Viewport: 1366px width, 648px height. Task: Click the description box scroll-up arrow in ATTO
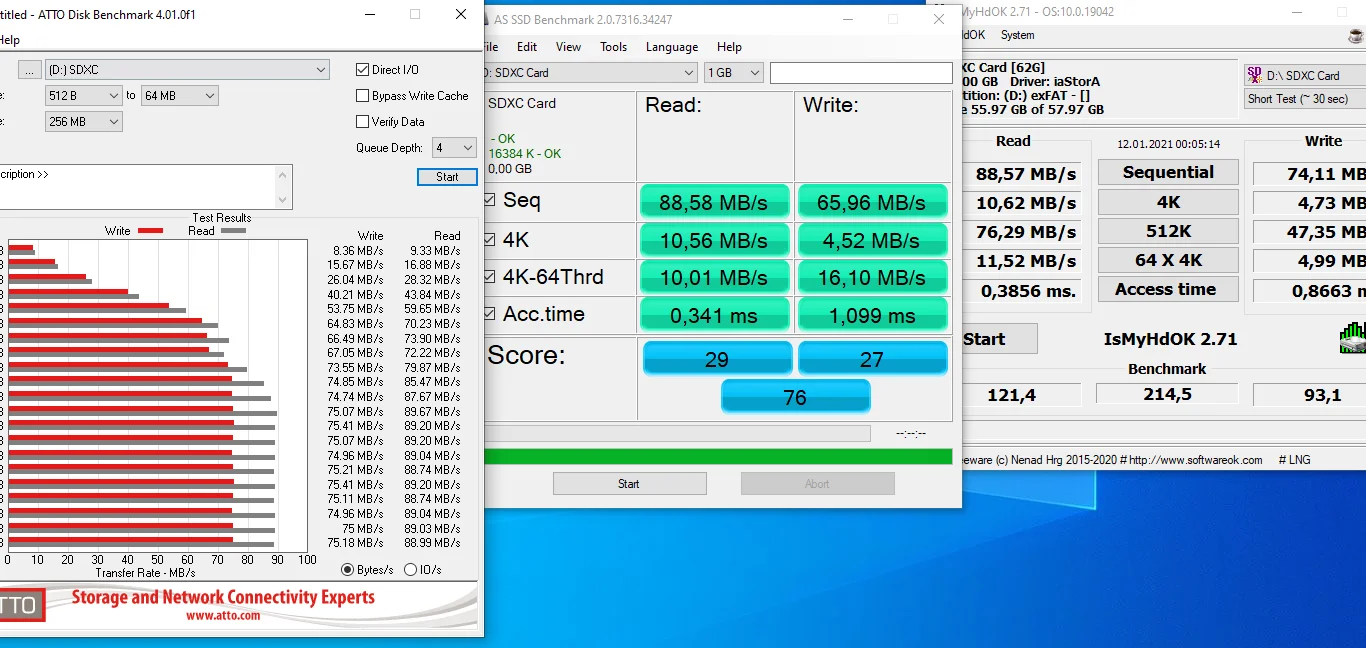tap(283, 174)
